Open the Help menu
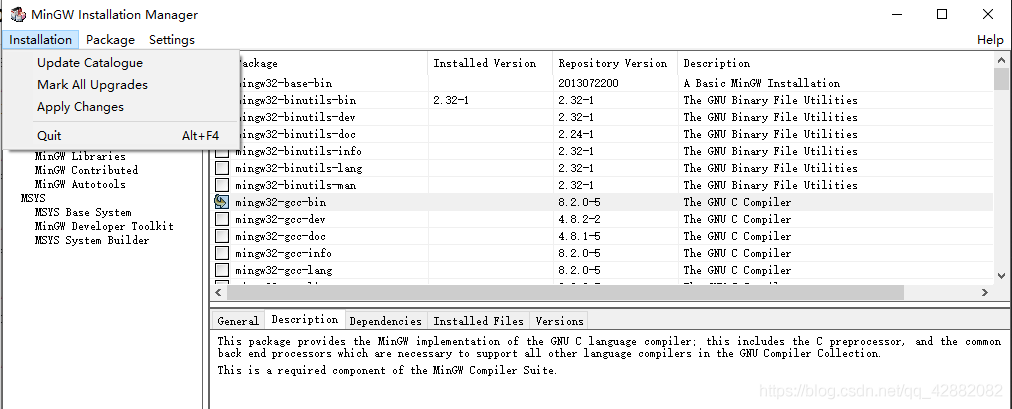 [x=990, y=40]
